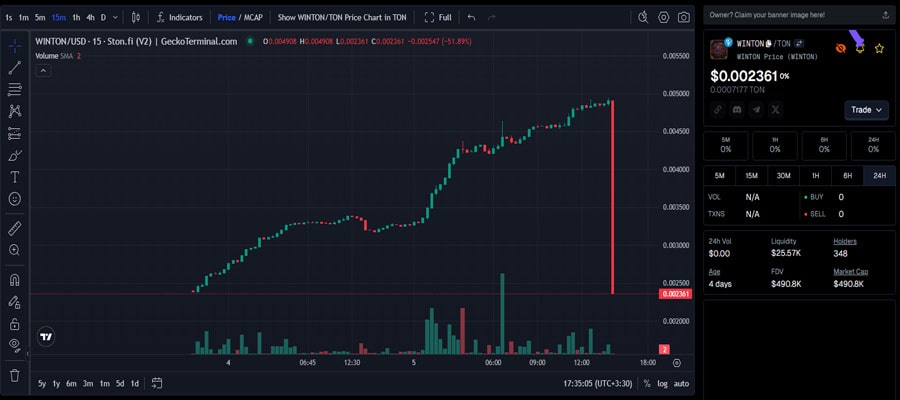900x400 pixels.
Task: Undo the last chart action
Action: click(471, 17)
